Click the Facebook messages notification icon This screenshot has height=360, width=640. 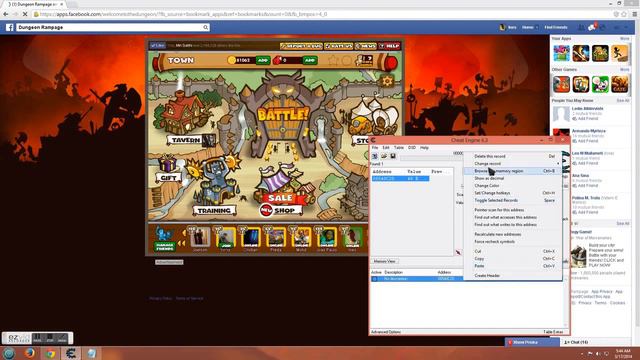click(x=591, y=27)
